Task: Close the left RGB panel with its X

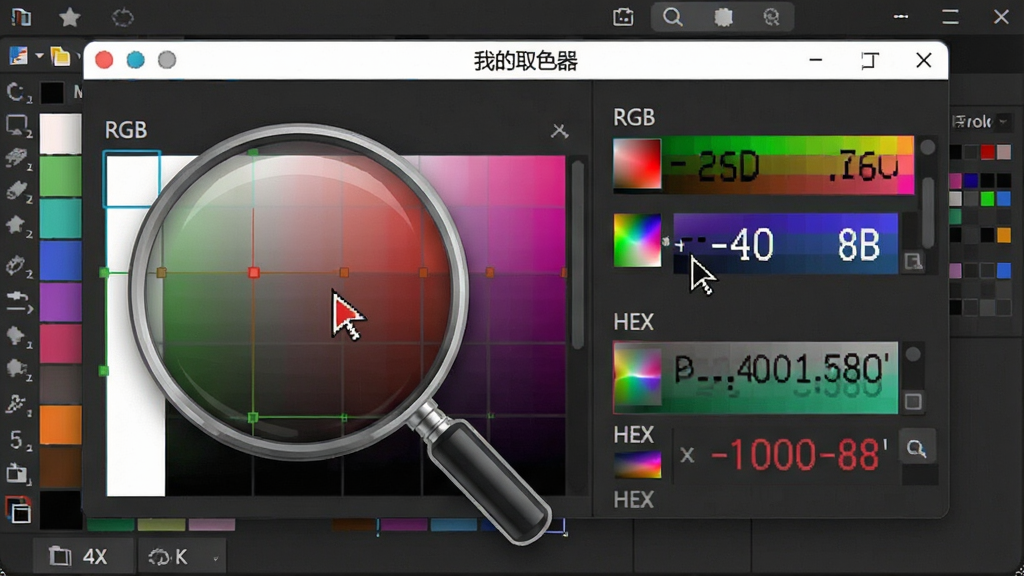Action: pos(559,131)
